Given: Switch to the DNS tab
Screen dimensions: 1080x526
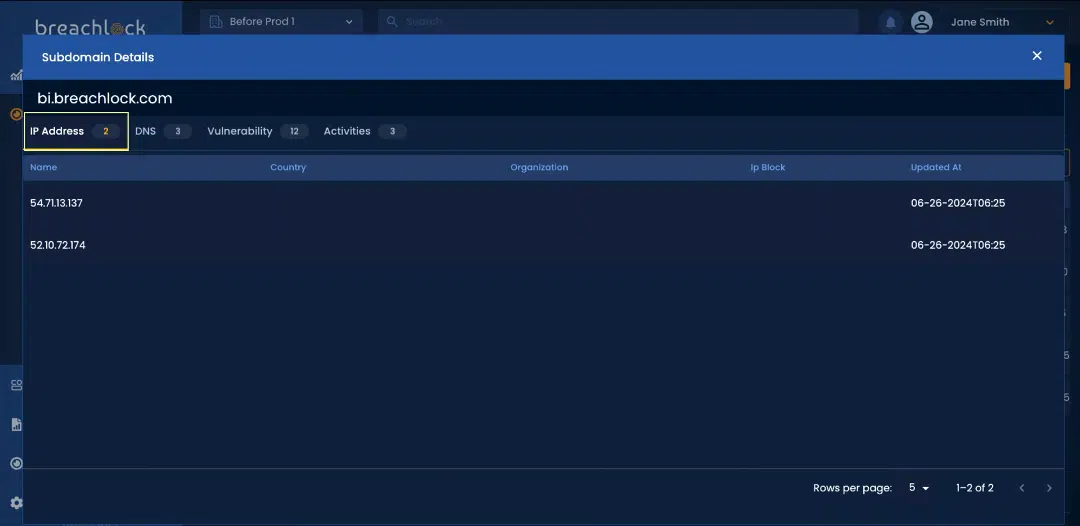Looking at the screenshot, I should coord(163,131).
